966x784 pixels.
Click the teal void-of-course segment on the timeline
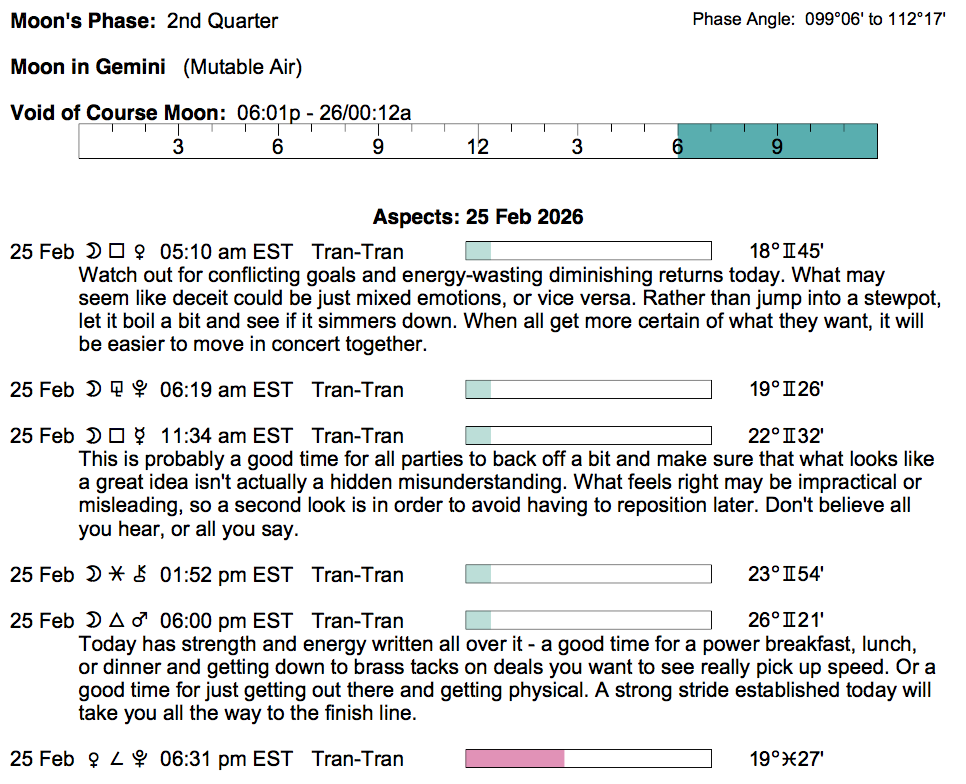(x=777, y=142)
